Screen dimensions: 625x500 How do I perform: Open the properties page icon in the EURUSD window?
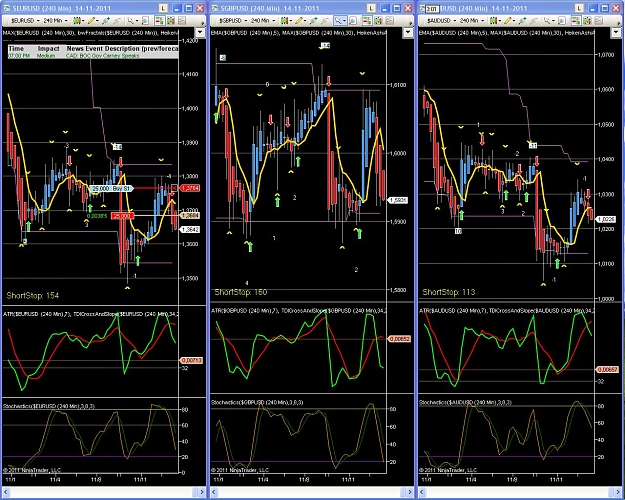click(x=145, y=20)
